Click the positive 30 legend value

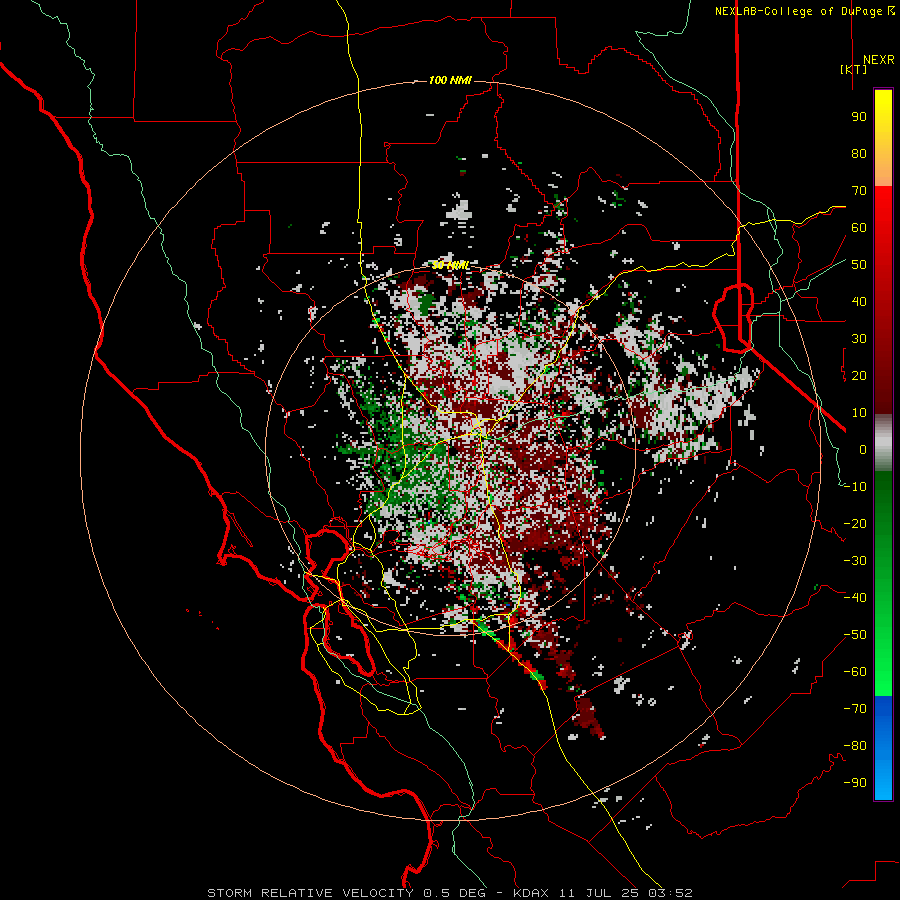[859, 339]
